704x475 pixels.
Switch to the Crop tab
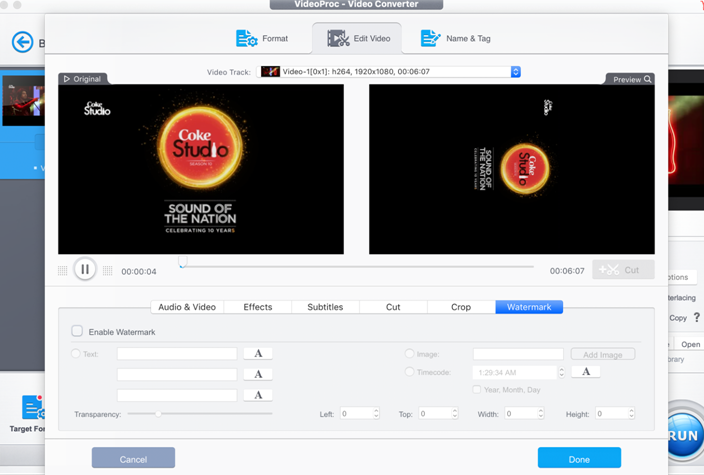pos(461,307)
